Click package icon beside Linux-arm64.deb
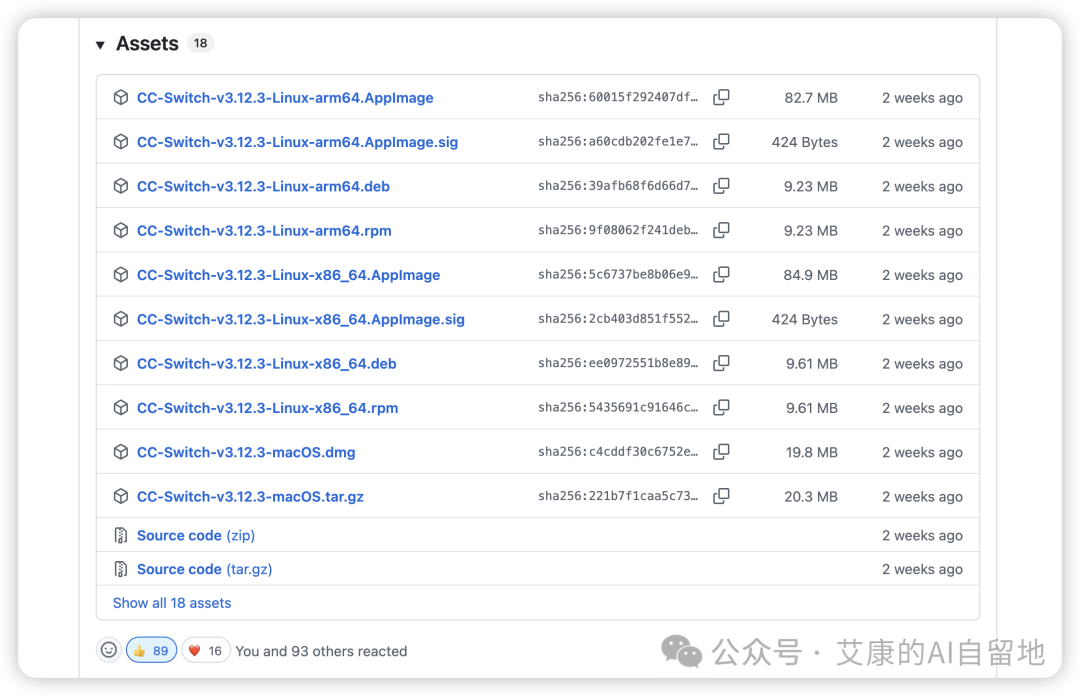 click(x=121, y=186)
